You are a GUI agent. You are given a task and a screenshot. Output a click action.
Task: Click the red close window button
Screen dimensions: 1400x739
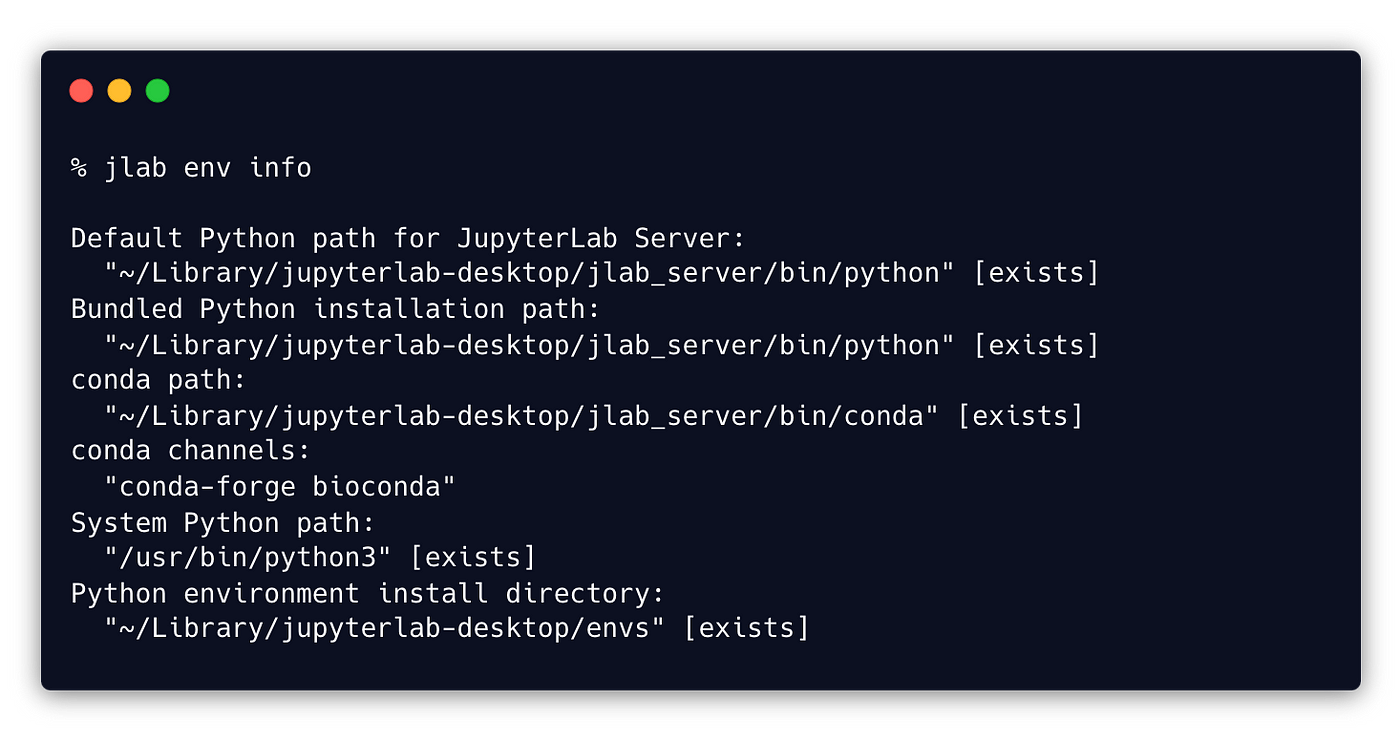81,91
